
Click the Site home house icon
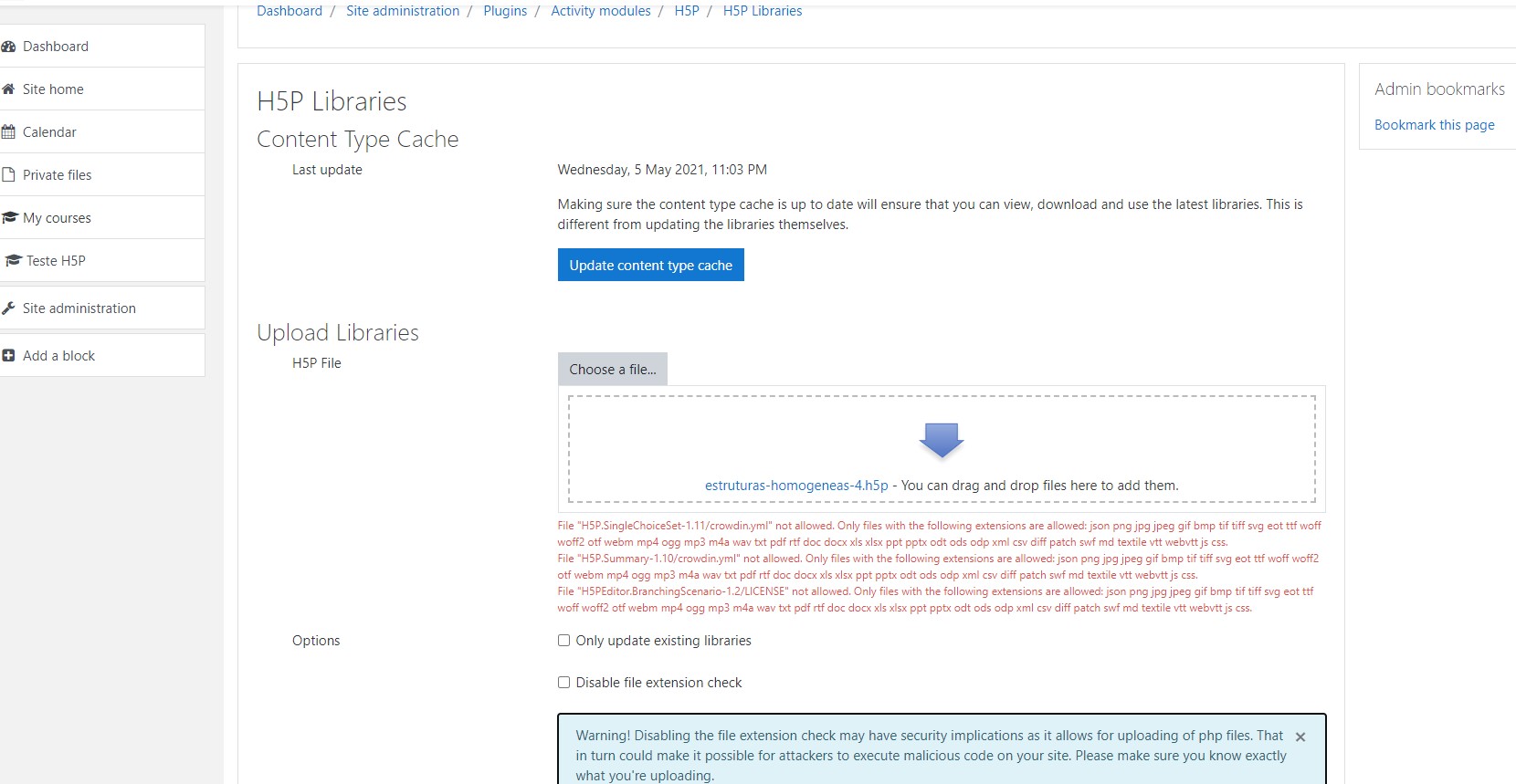tap(8, 89)
